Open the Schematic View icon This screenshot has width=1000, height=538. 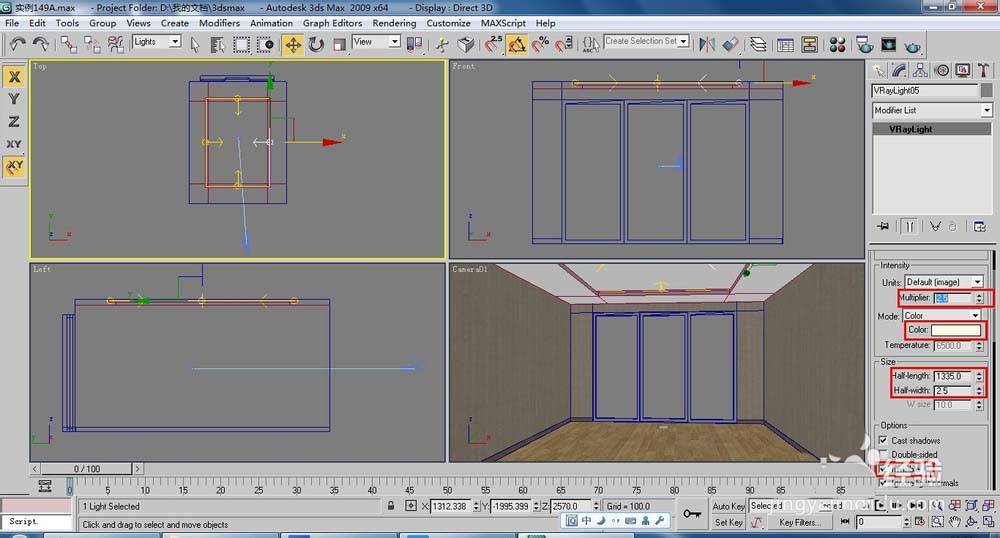pos(809,45)
